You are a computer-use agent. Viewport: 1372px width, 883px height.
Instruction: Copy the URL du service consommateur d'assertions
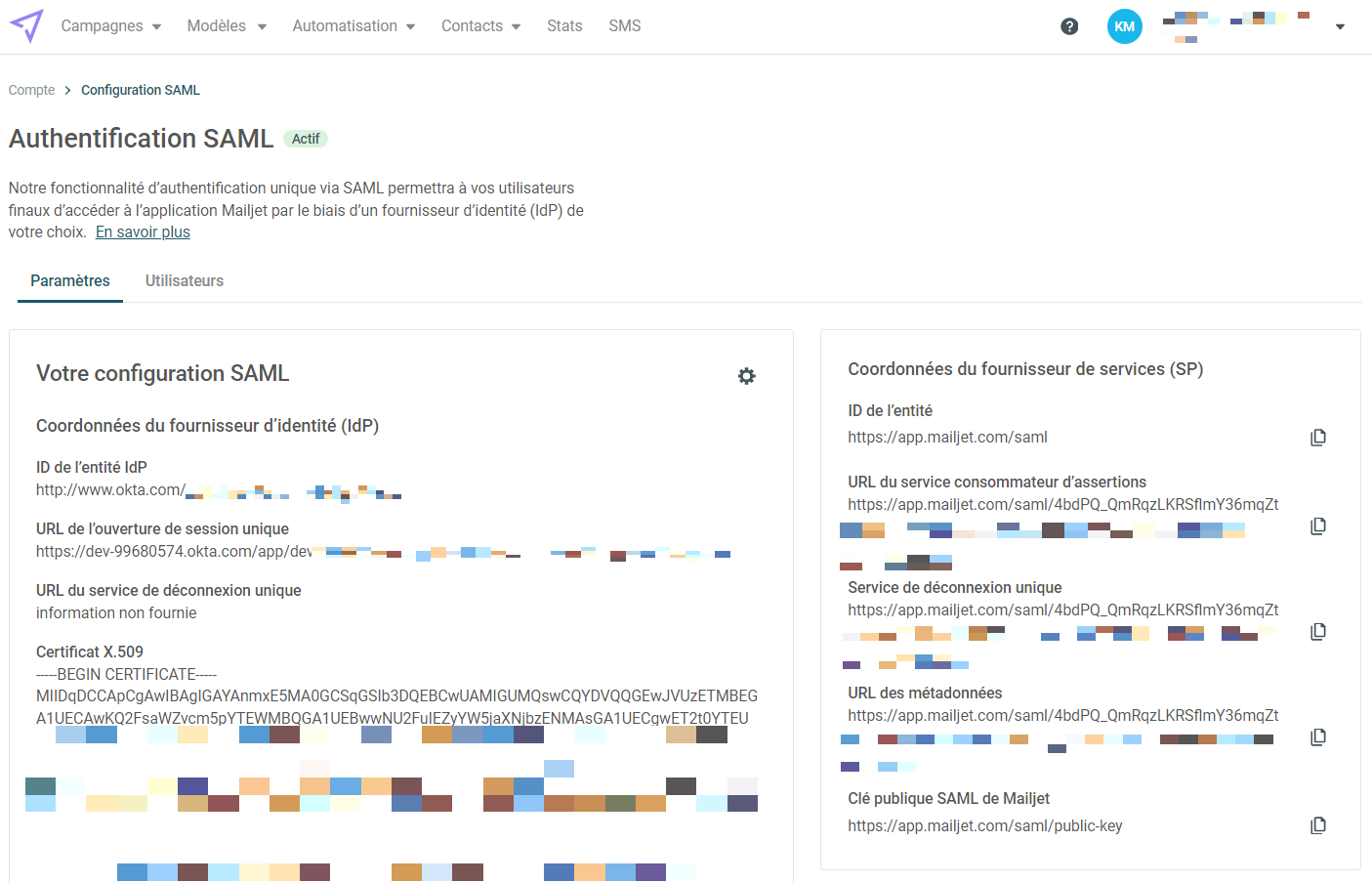[x=1318, y=526]
